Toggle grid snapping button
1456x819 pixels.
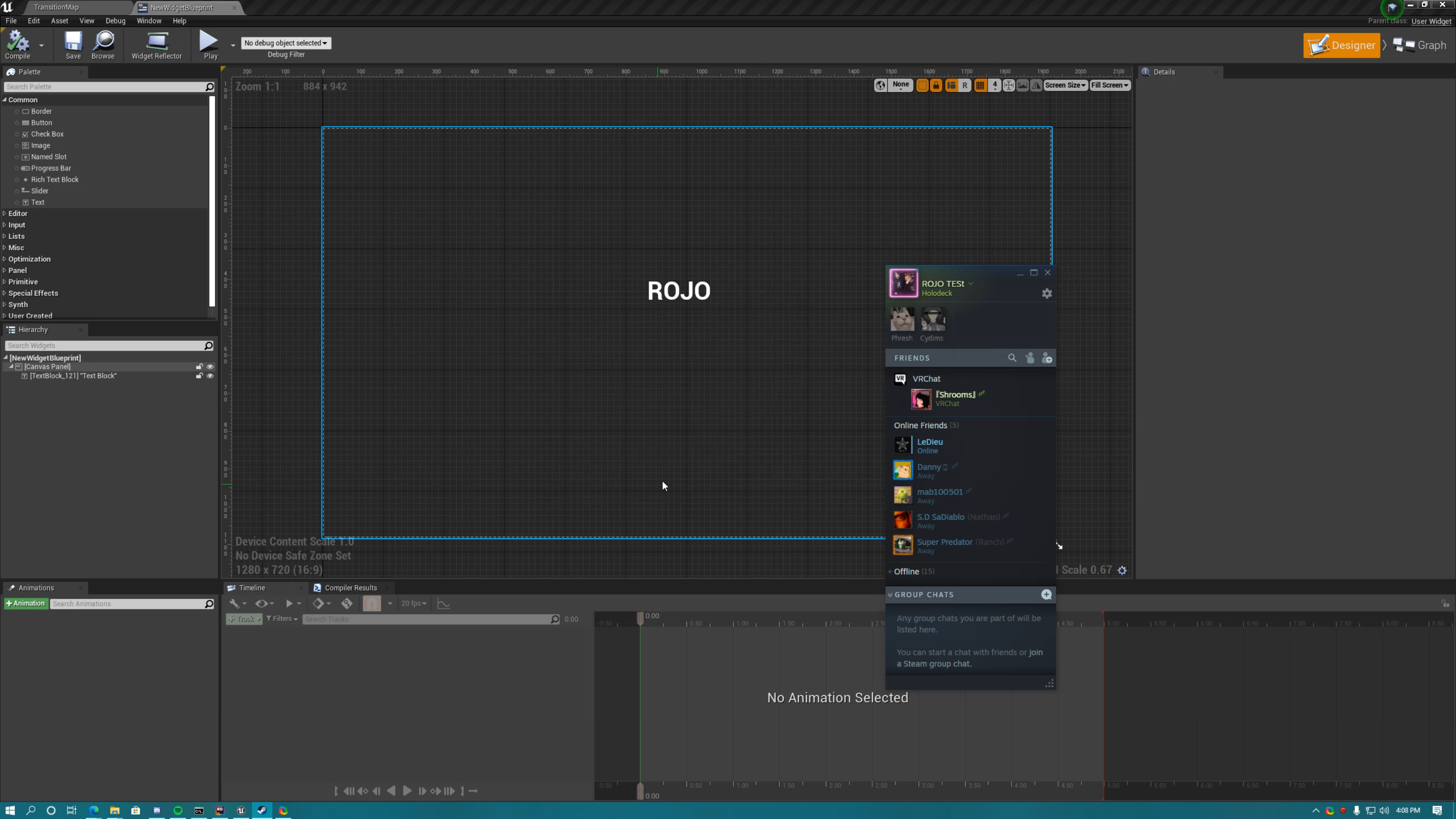click(x=980, y=85)
